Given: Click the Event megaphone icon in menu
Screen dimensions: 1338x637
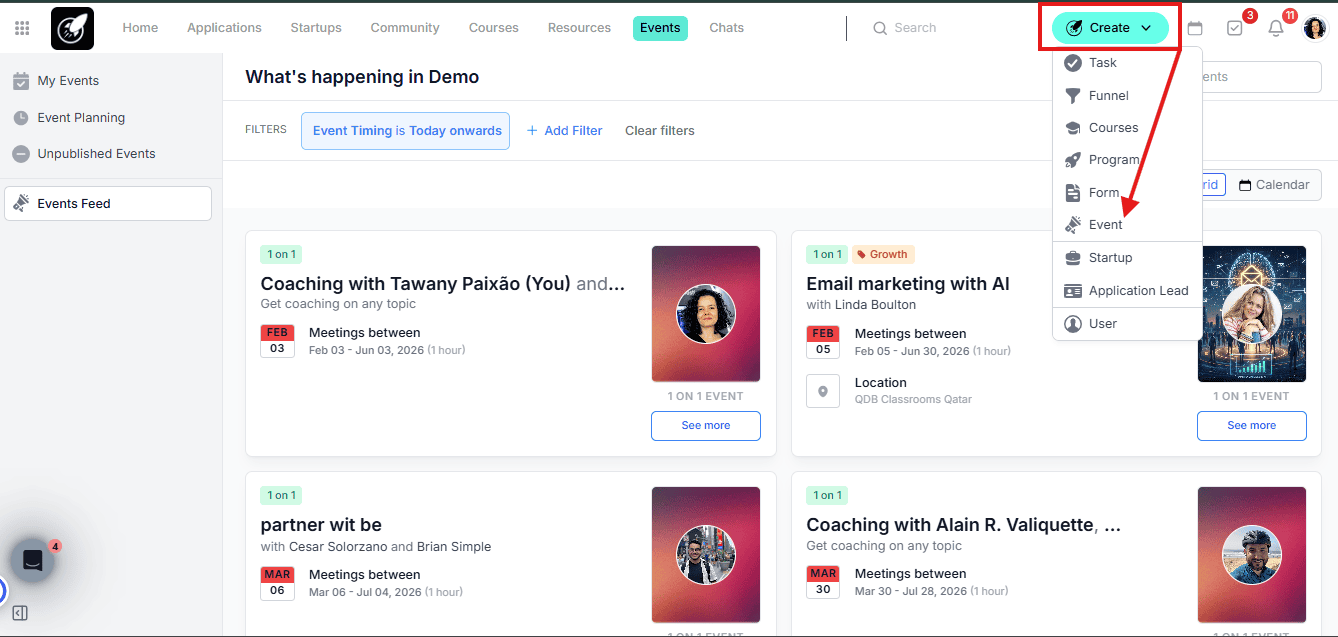Looking at the screenshot, I should pos(1073,225).
